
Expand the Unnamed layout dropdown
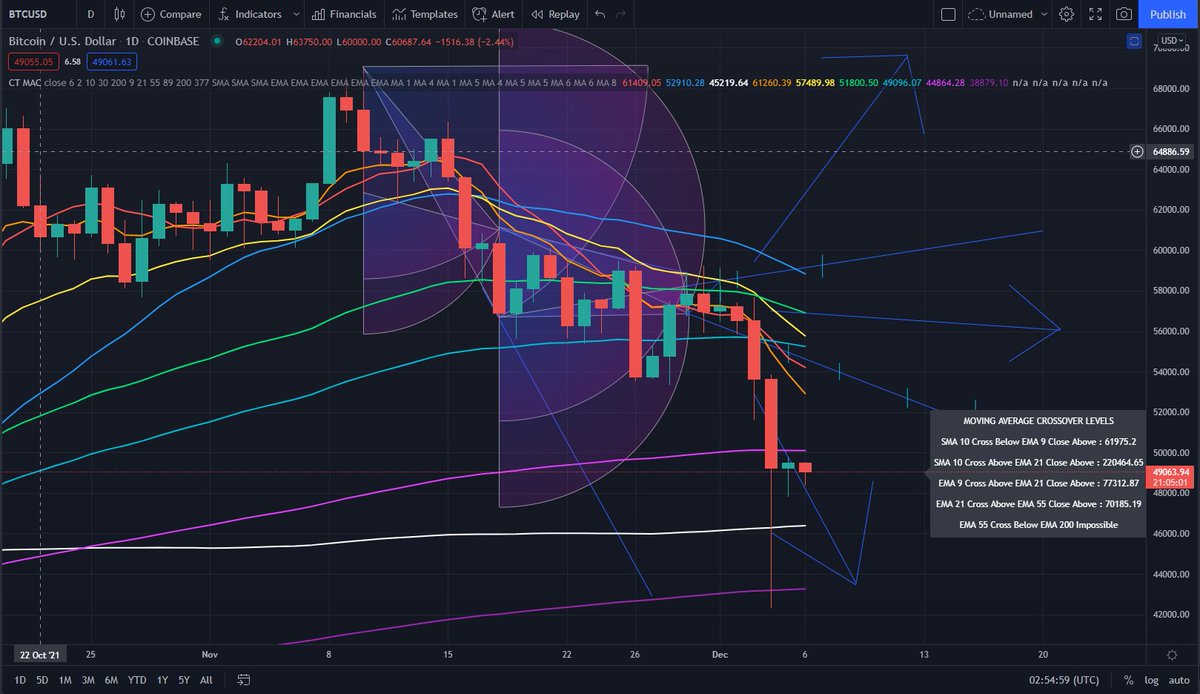pos(1043,14)
